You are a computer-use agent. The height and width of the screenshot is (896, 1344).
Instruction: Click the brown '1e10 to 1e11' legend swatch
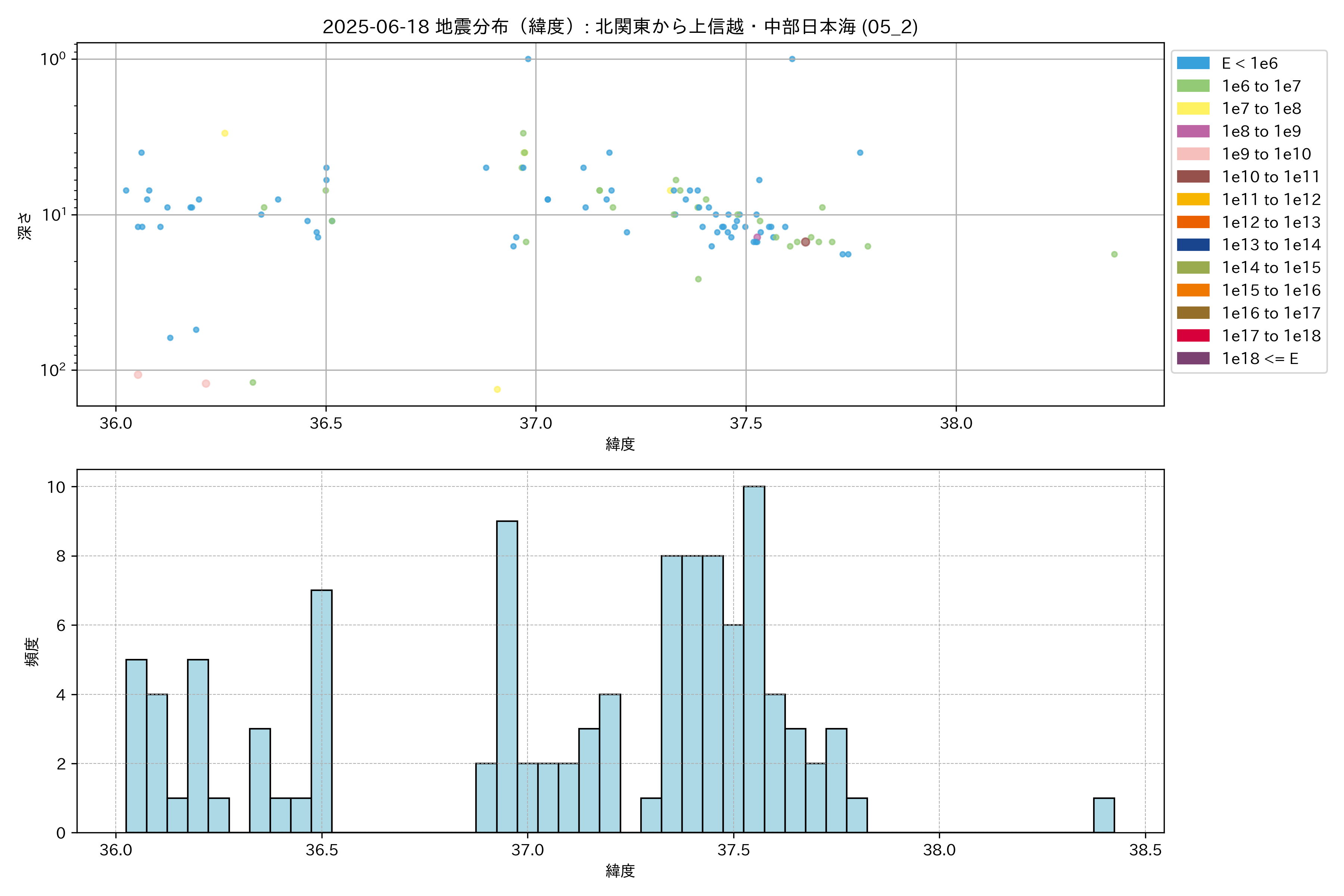(x=1192, y=177)
